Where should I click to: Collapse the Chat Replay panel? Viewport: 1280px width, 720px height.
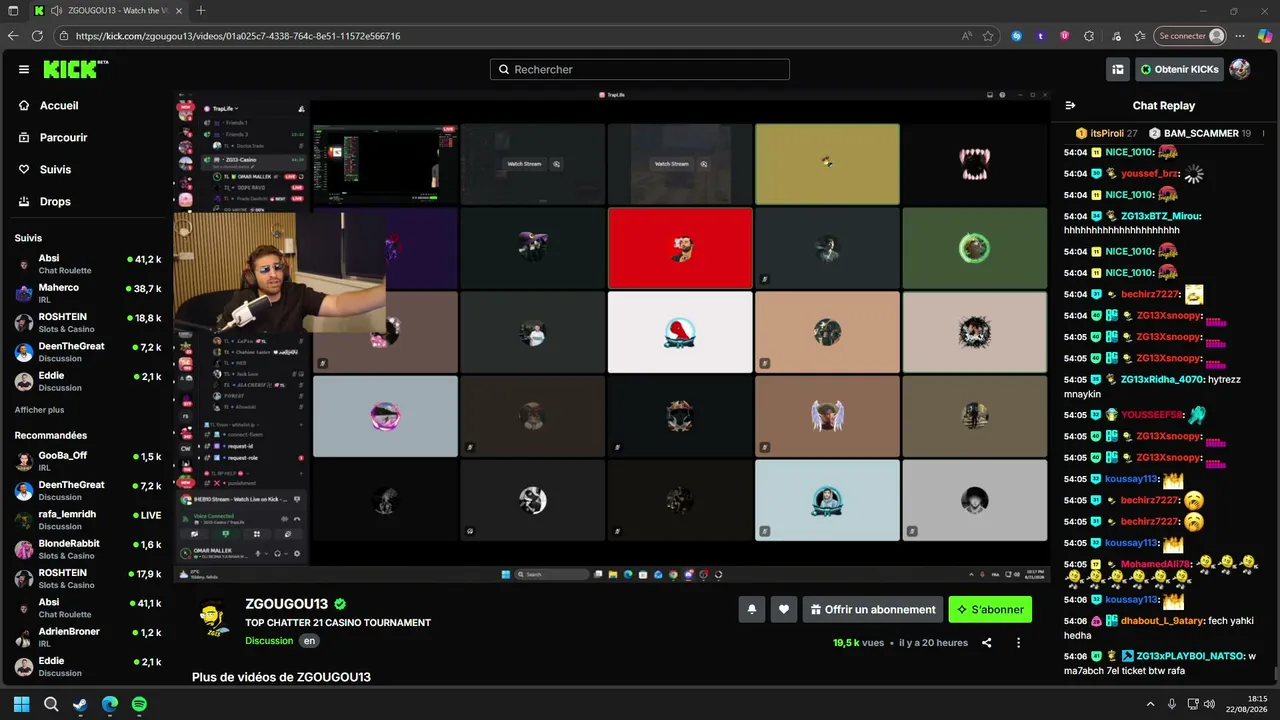click(1070, 105)
